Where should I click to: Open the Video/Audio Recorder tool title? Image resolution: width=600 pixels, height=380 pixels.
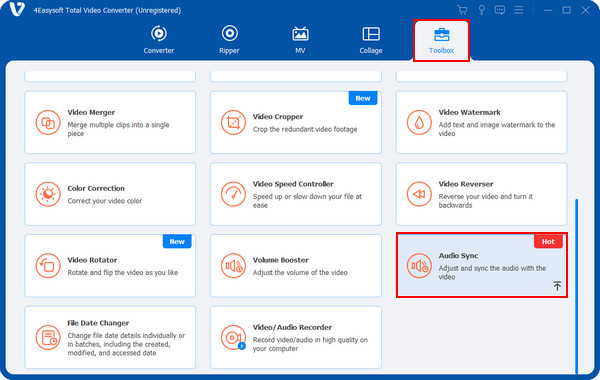[292, 328]
